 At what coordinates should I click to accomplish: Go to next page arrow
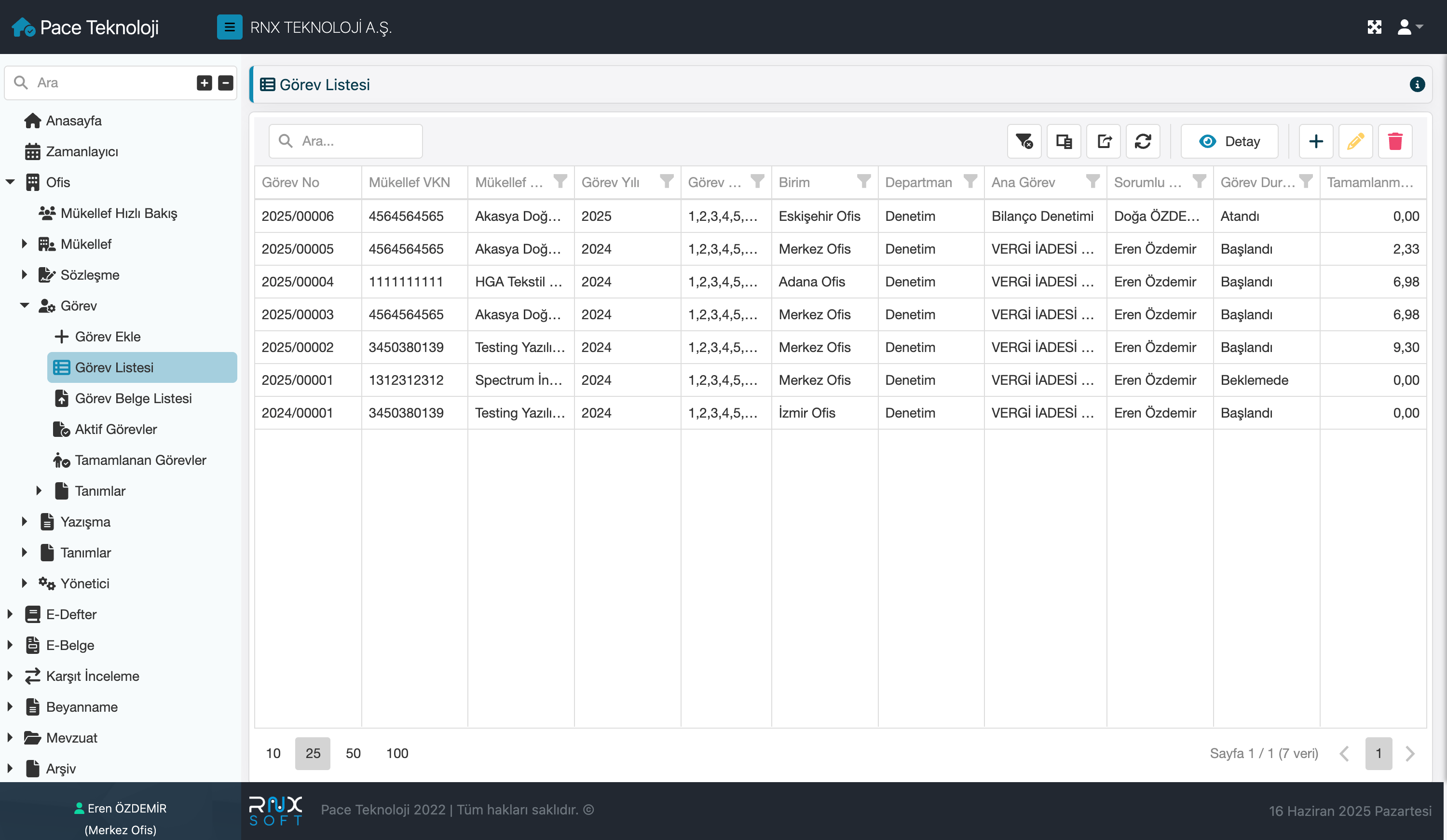[1410, 753]
